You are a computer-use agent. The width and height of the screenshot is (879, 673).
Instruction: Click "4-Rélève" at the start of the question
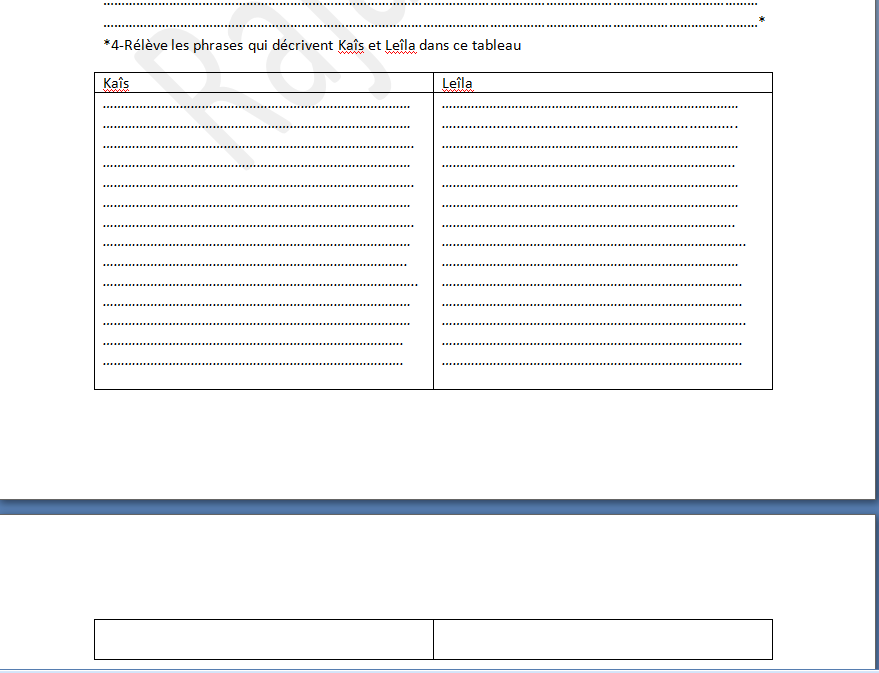(136, 45)
